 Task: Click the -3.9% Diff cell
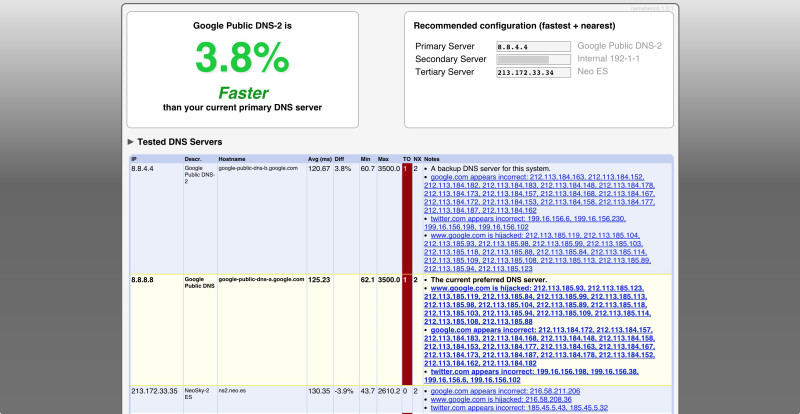[343, 391]
